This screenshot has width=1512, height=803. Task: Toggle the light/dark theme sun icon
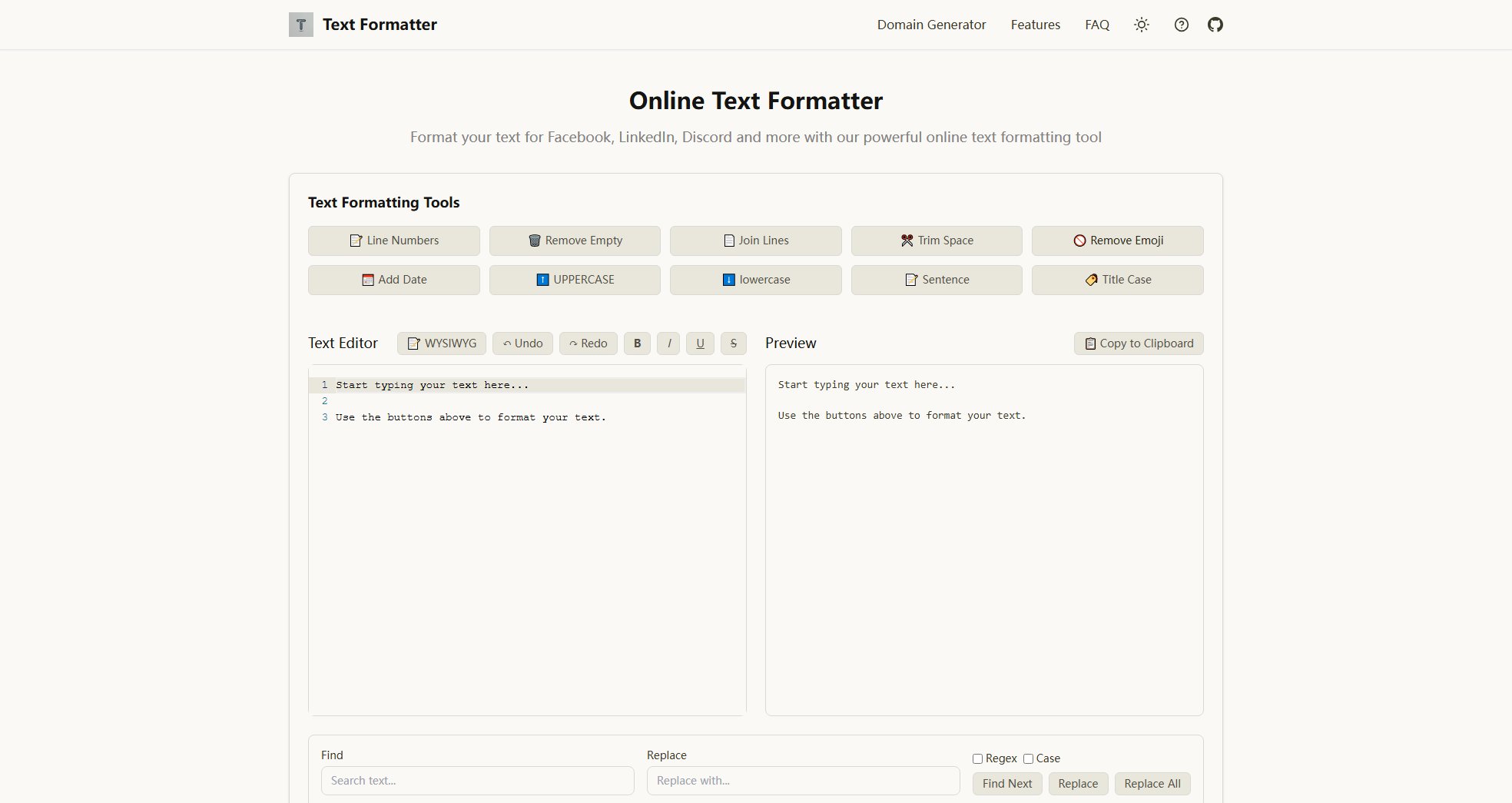coord(1142,25)
